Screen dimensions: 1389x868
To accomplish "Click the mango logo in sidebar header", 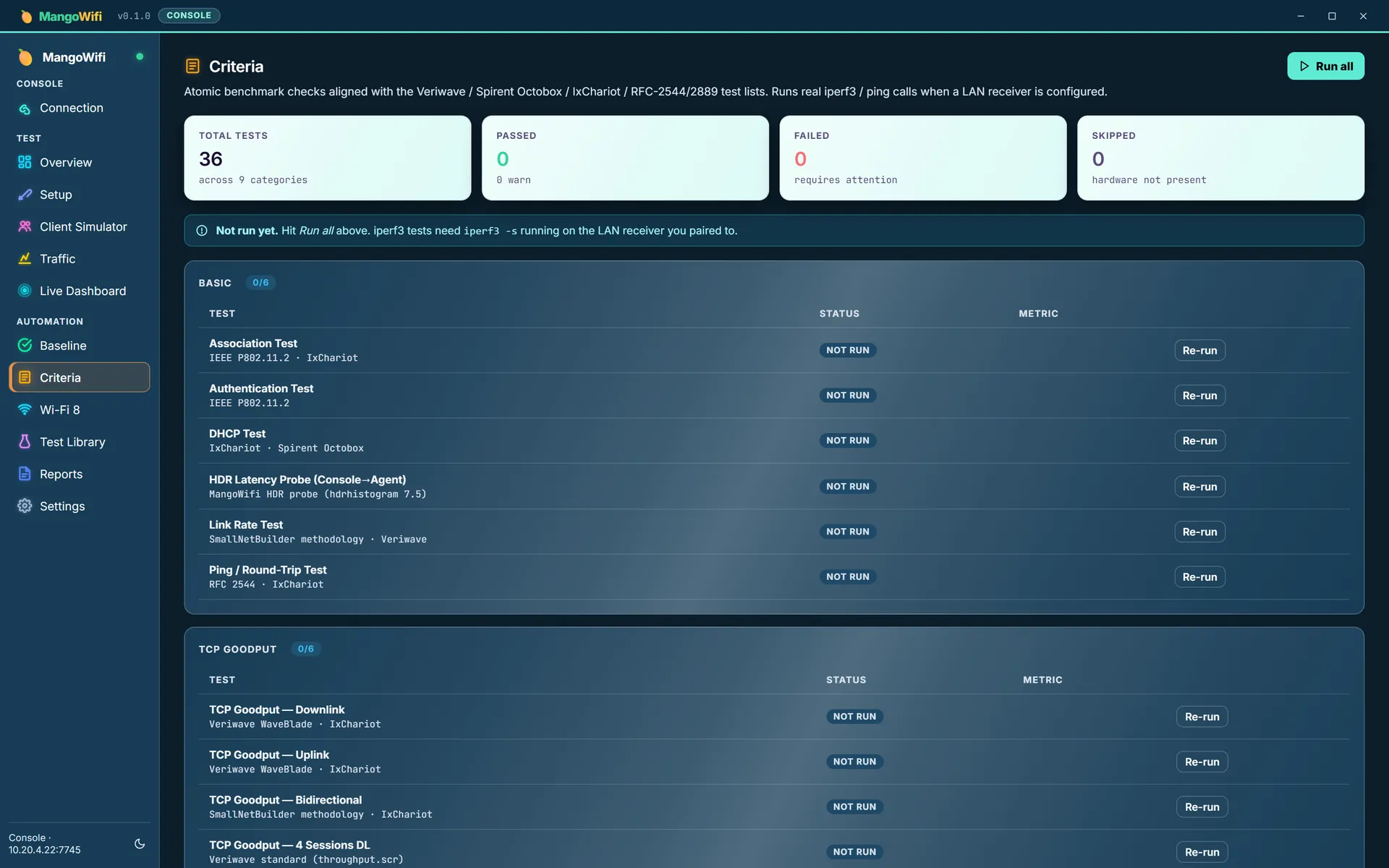I will 25,57.
